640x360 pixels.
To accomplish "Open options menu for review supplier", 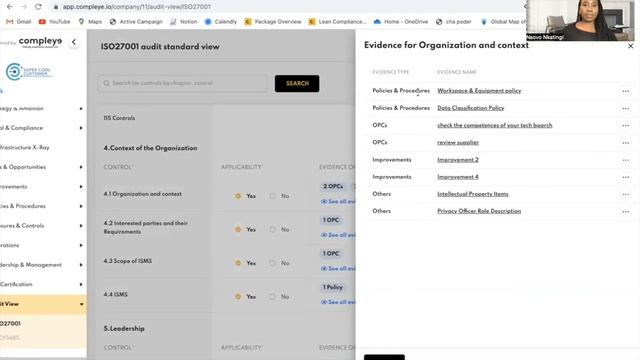I will pos(625,143).
